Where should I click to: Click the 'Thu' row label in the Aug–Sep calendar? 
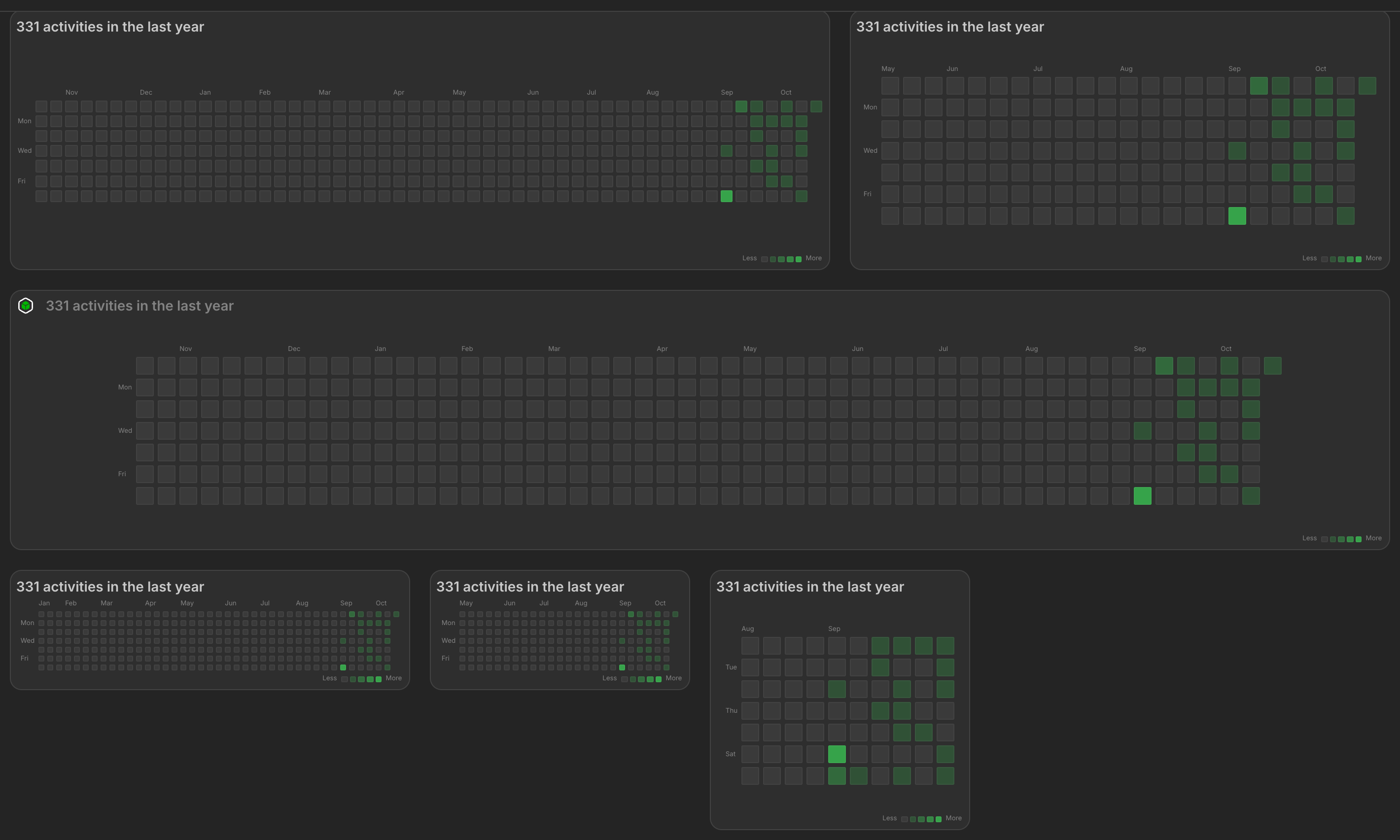[x=731, y=710]
